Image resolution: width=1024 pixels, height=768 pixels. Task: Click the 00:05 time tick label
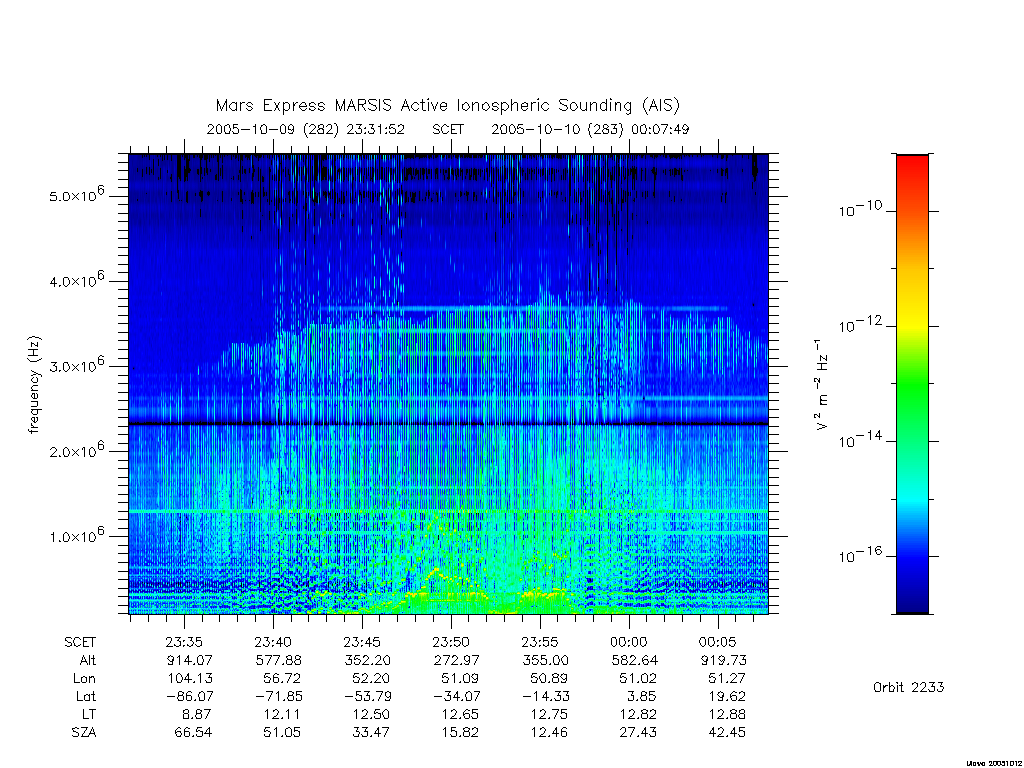click(718, 642)
